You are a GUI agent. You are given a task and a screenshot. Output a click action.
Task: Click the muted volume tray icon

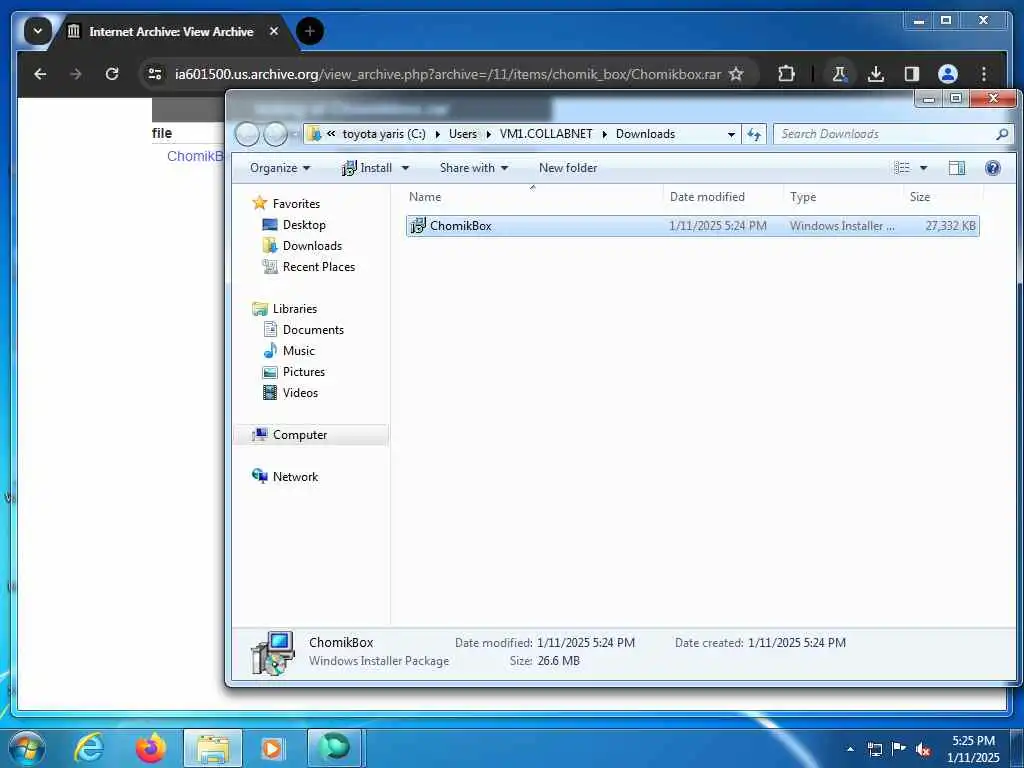pos(922,749)
